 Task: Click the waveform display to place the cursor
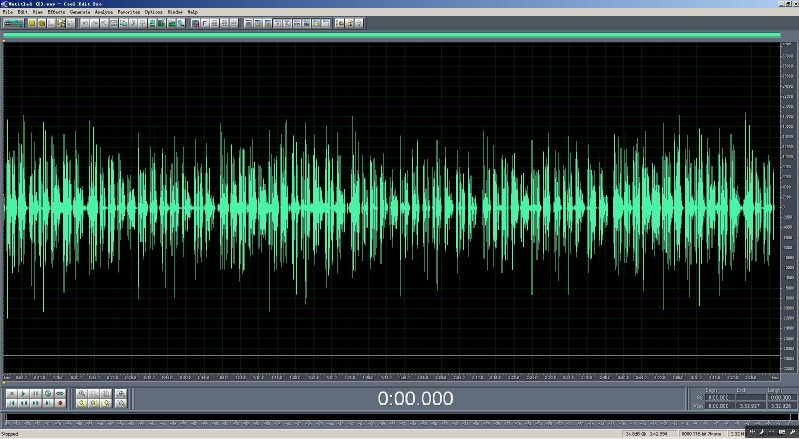pos(391,207)
